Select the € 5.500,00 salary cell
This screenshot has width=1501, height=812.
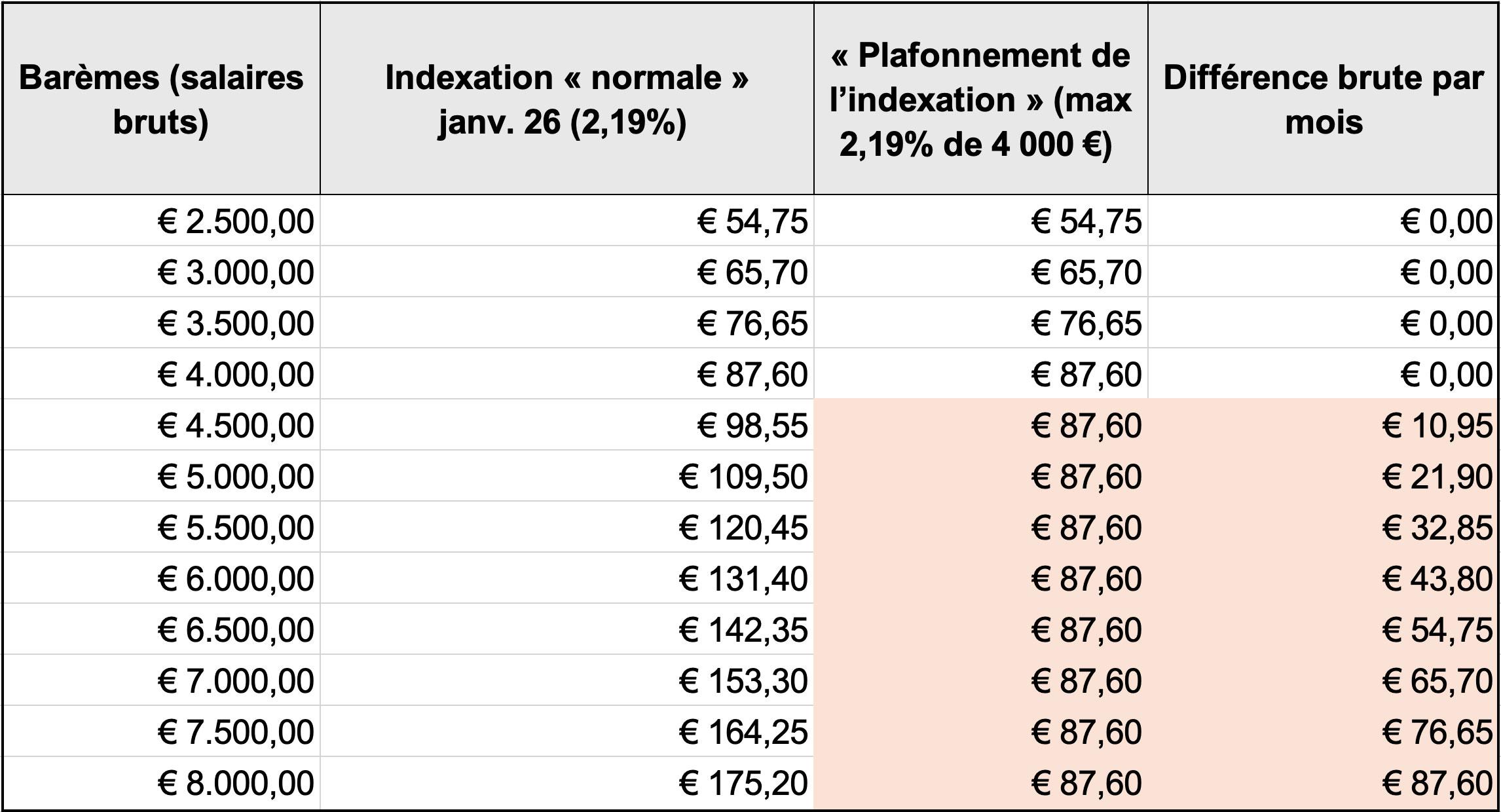[236, 528]
